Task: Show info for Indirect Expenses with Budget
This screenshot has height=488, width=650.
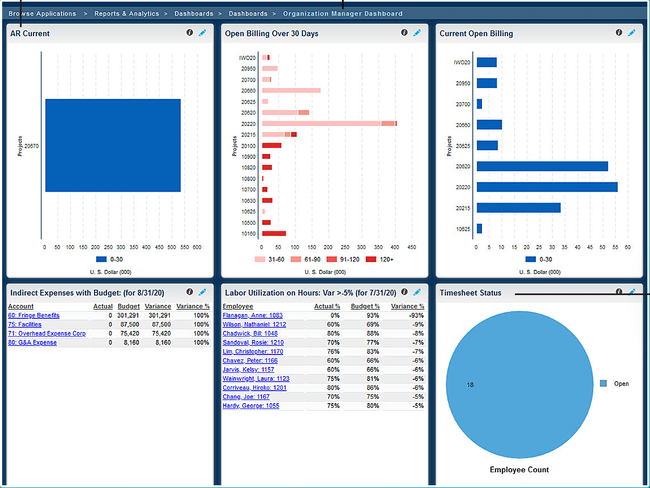Action: 189,292
